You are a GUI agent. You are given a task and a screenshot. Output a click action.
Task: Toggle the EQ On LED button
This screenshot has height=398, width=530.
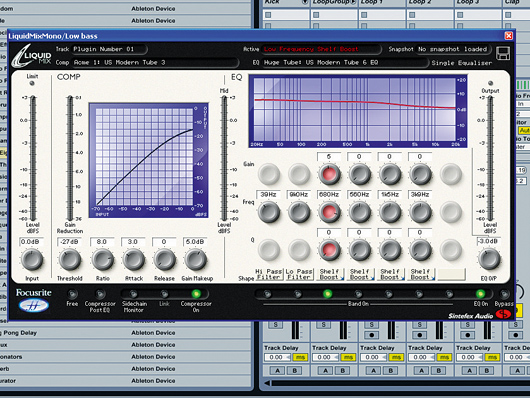click(480, 294)
